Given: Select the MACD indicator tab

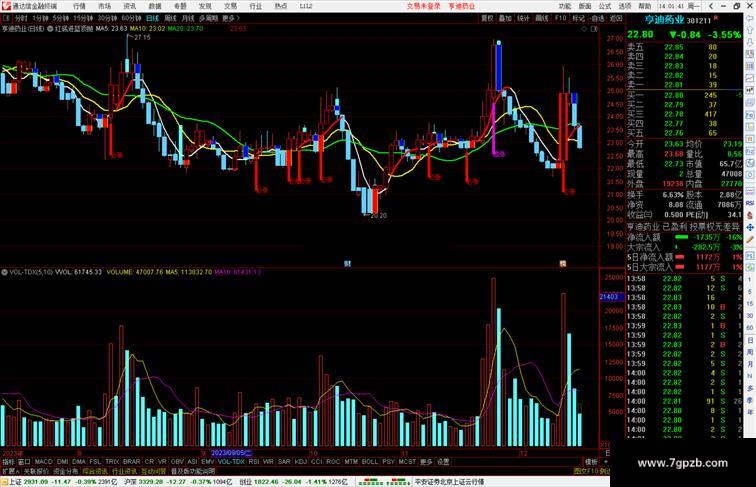Looking at the screenshot, I should point(43,462).
